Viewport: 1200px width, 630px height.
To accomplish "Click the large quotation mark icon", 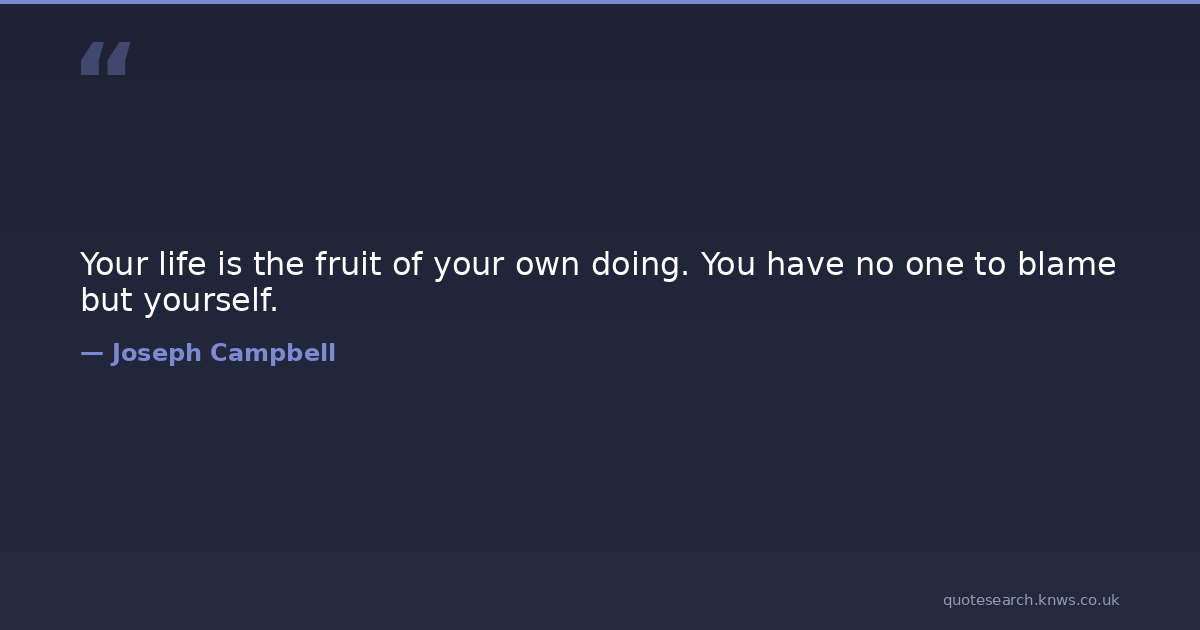I will tap(105, 59).
